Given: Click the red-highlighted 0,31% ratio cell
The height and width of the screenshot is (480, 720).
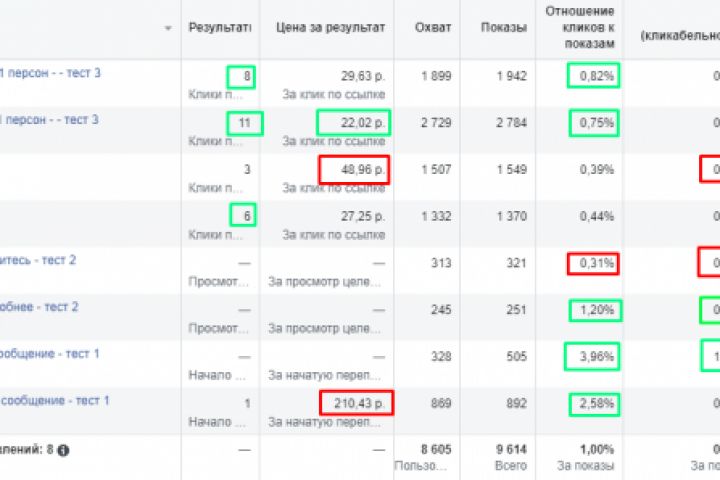Looking at the screenshot, I should pos(593,264).
